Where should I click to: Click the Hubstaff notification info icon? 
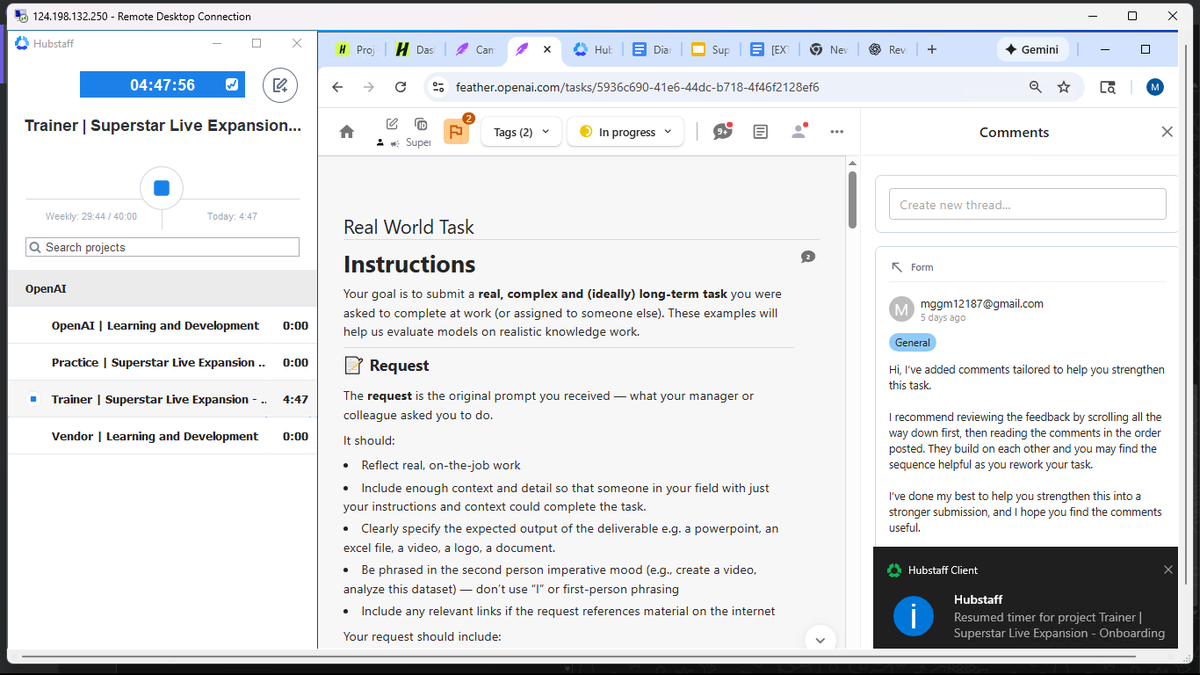(912, 616)
